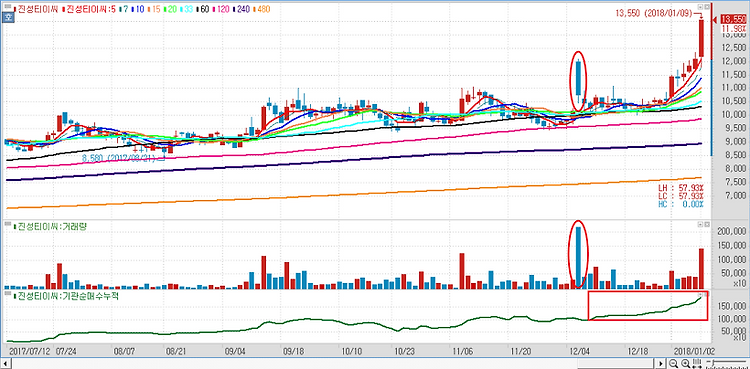The height and width of the screenshot is (369, 750).
Task: Click the 09/04 date axis label
Action: 235,351
